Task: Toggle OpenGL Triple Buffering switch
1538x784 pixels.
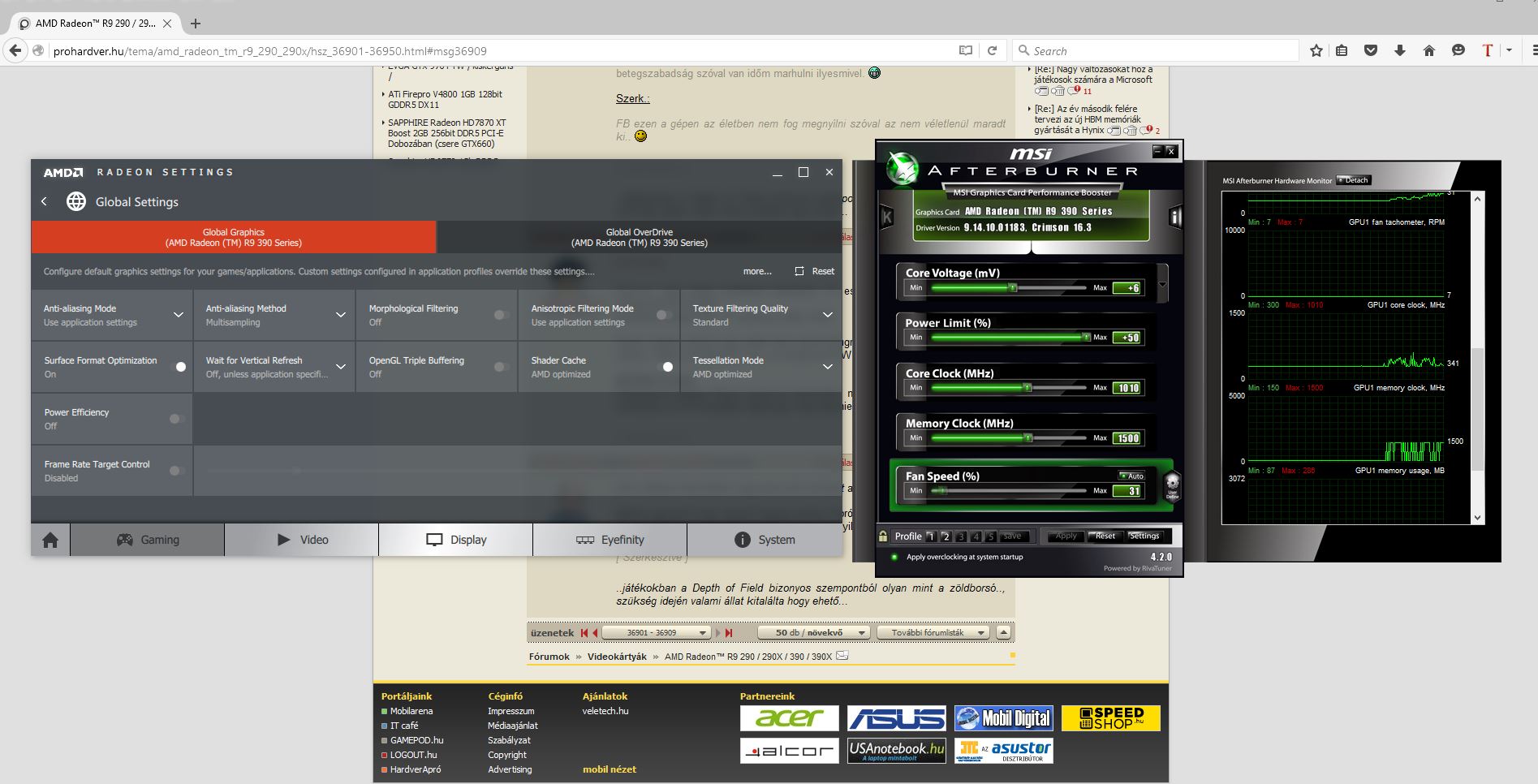Action: tap(502, 367)
